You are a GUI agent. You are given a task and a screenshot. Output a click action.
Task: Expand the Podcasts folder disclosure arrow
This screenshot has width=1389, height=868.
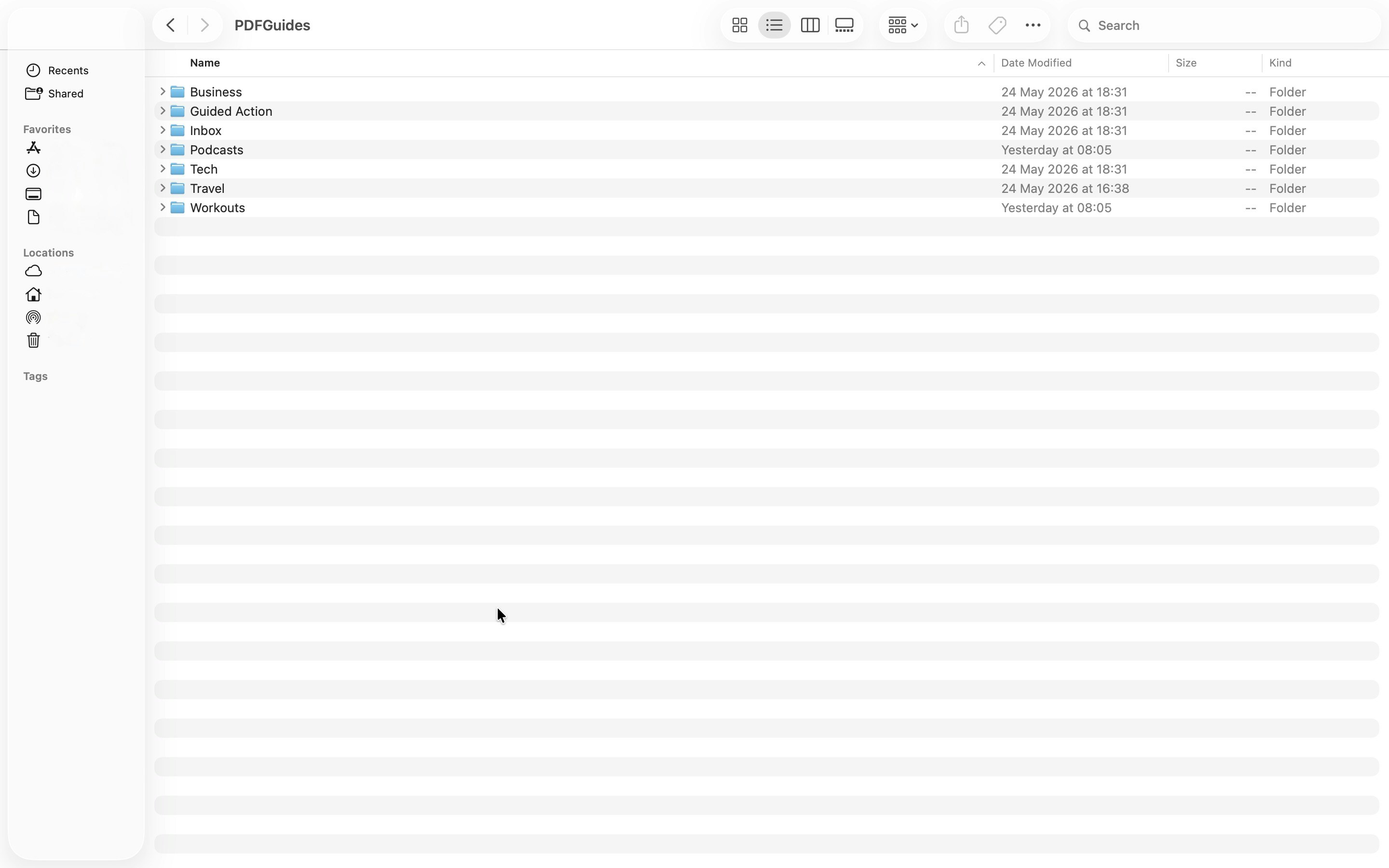pyautogui.click(x=163, y=149)
